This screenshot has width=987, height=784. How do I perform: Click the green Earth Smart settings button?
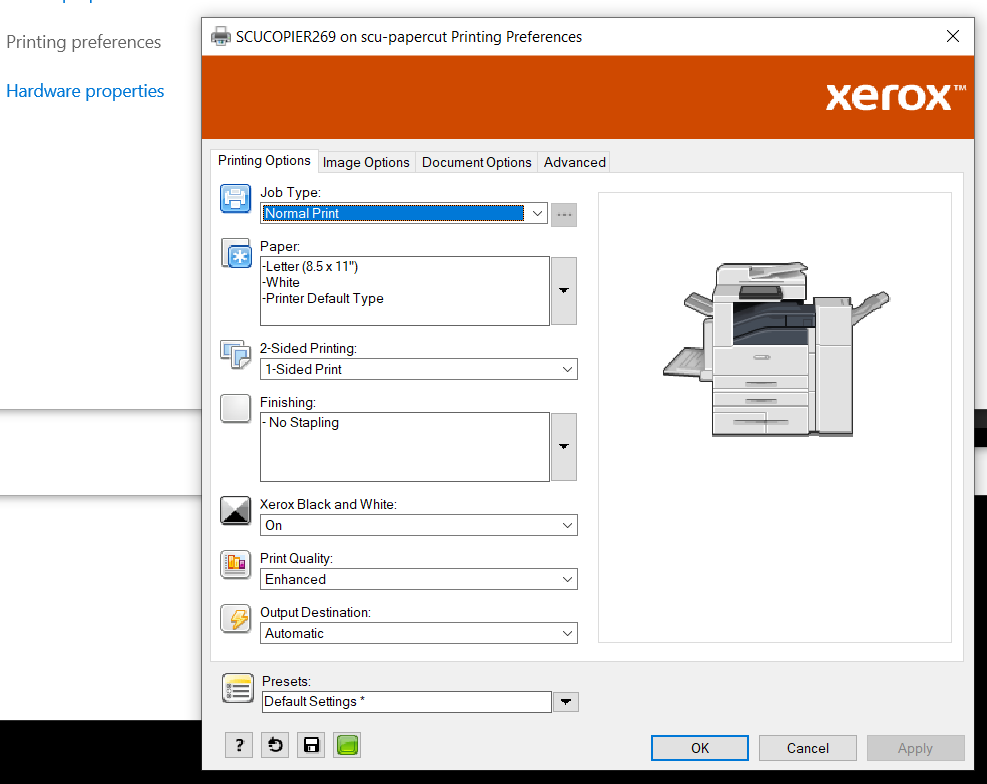click(x=347, y=745)
